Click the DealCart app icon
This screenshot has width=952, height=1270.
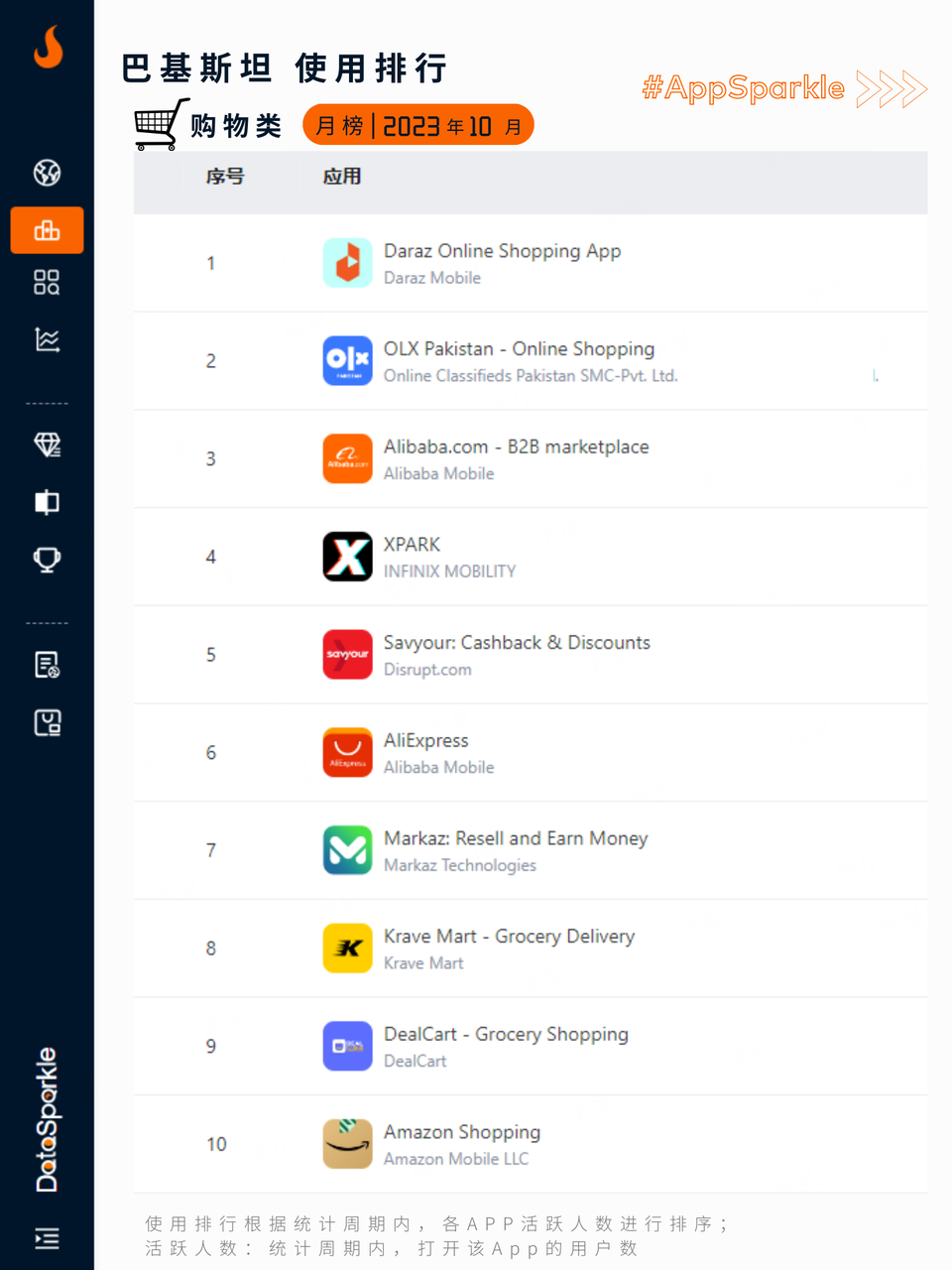tap(347, 1046)
